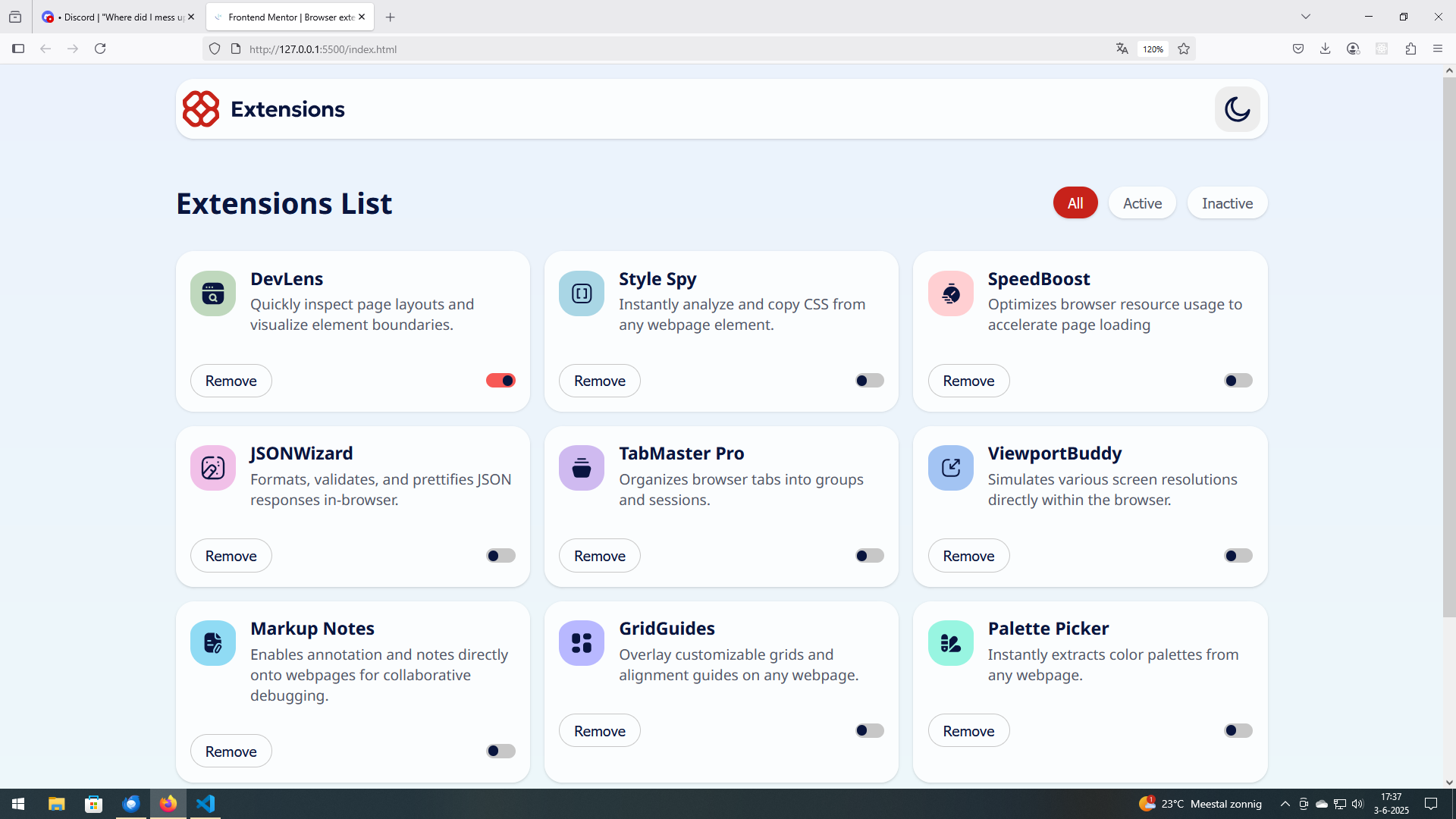
Task: Show hidden system tray icons chevron
Action: pos(1285,804)
